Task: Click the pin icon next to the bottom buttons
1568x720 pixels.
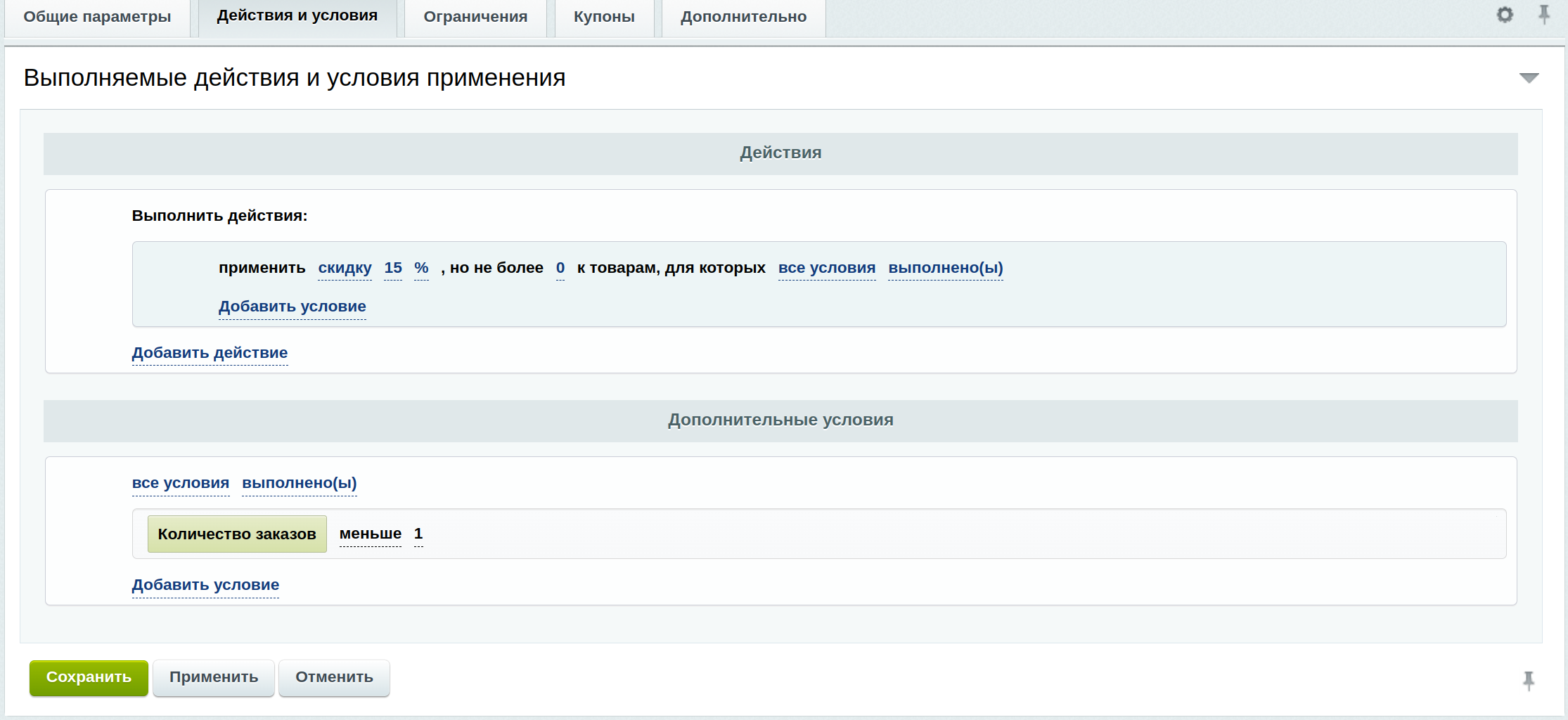Action: (x=1529, y=680)
